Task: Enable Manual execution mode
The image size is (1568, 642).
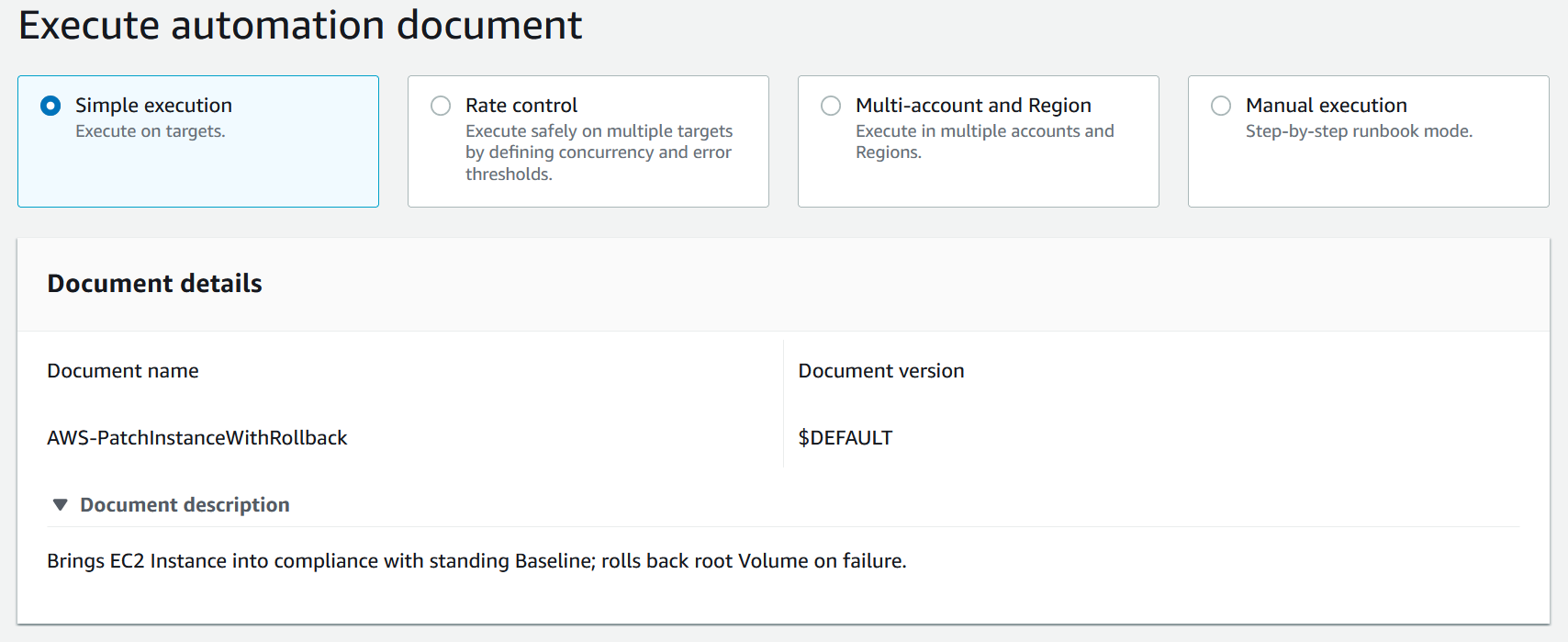Action: coord(1220,106)
